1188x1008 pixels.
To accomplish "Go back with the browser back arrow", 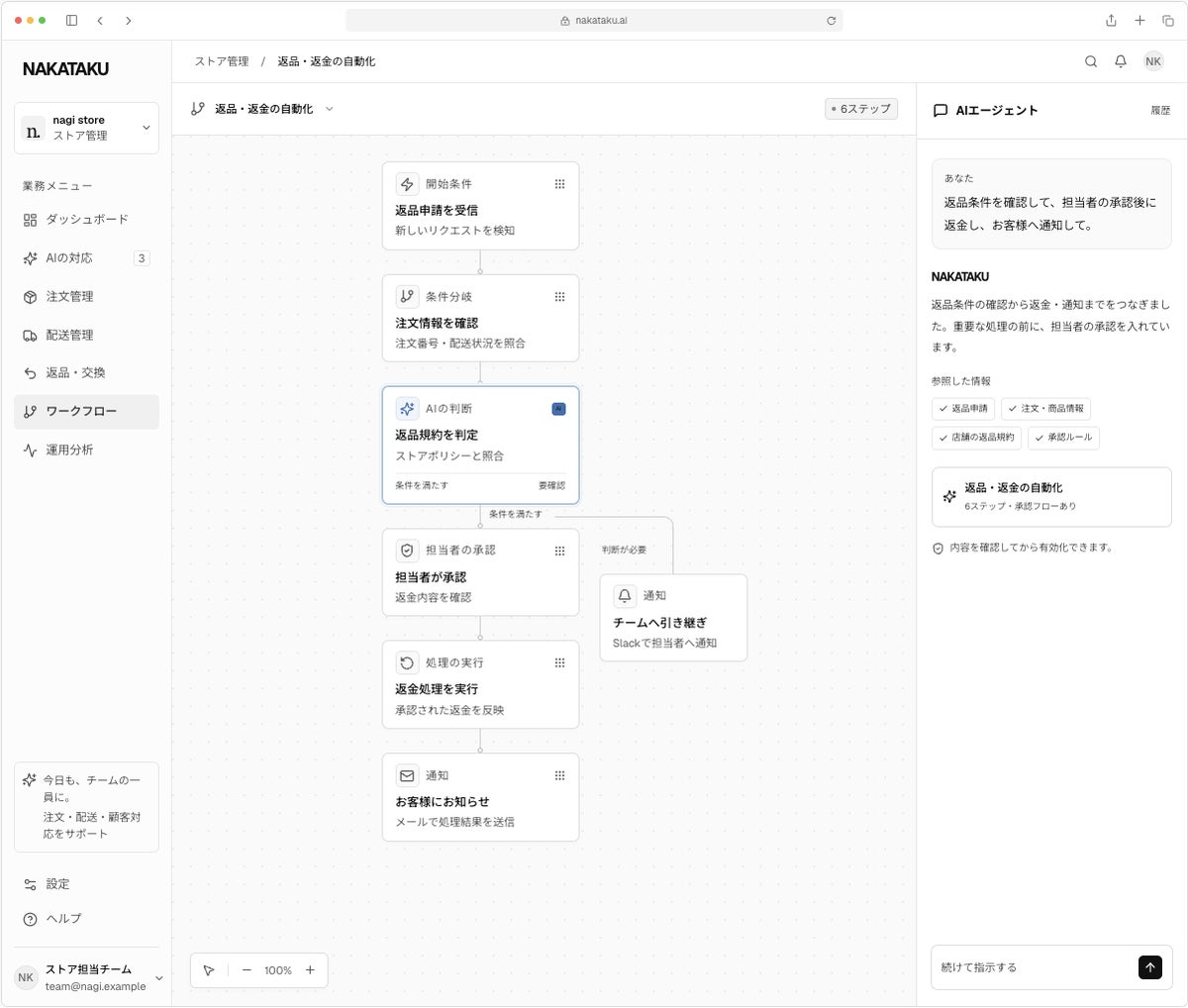I will point(100,20).
